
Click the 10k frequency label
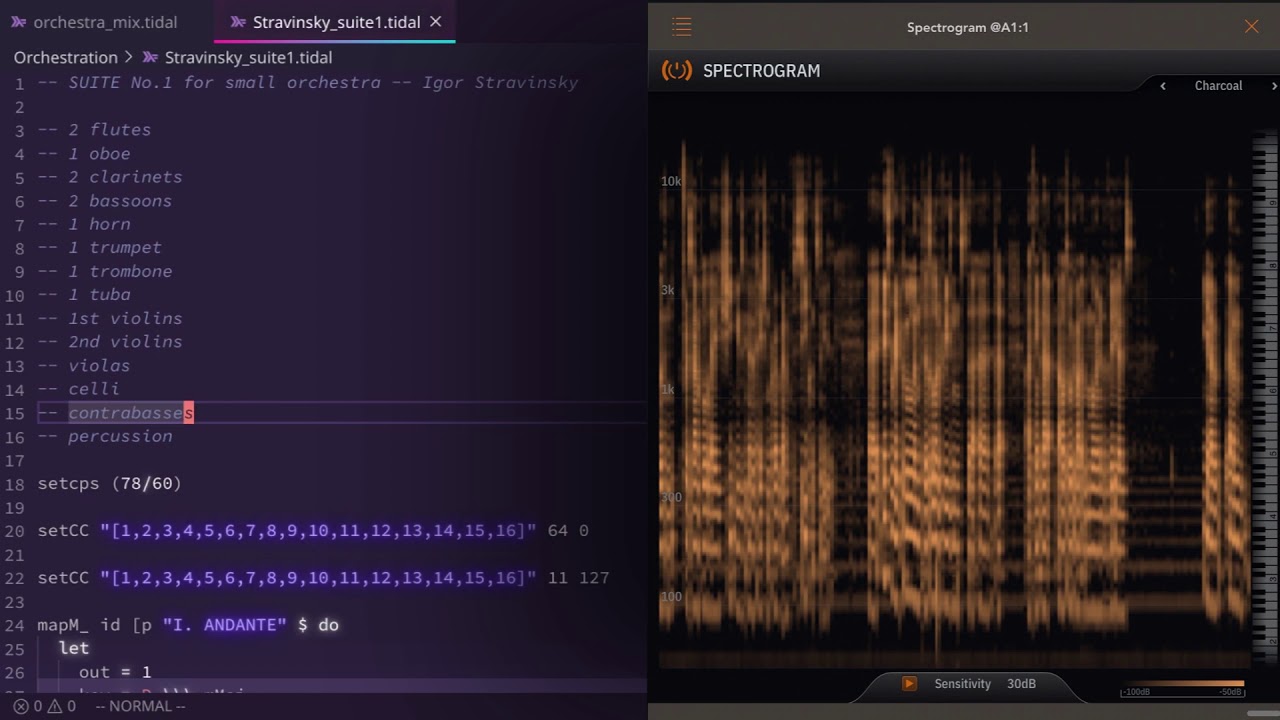[670, 181]
